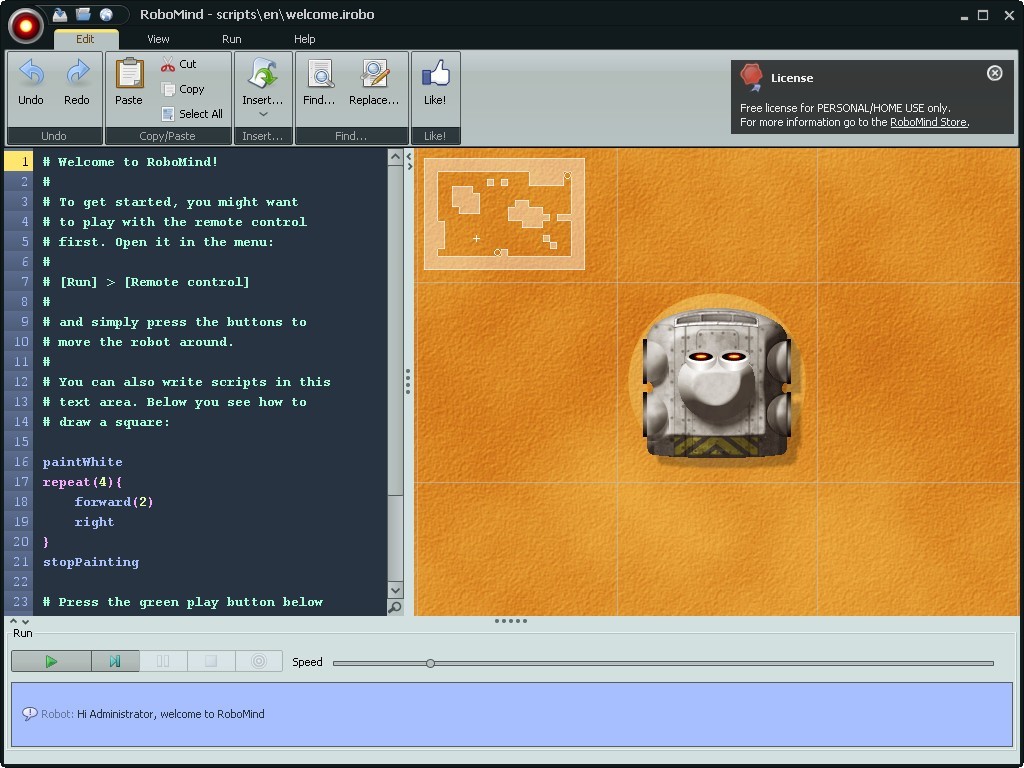Screen dimensions: 1024x768
Task: Expand the Insert... dropdown arrow
Action: pos(263,114)
